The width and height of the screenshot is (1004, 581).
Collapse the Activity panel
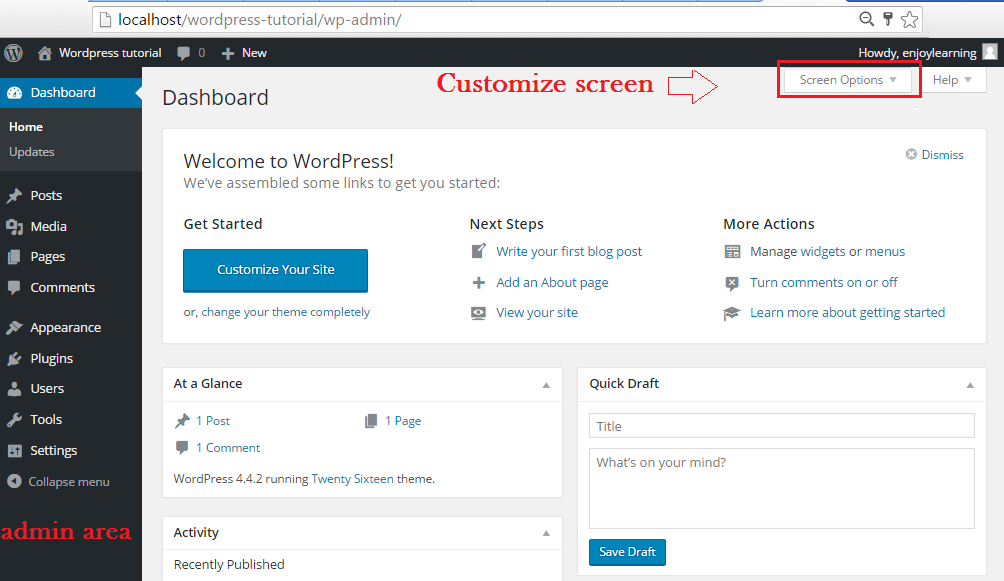tap(546, 533)
